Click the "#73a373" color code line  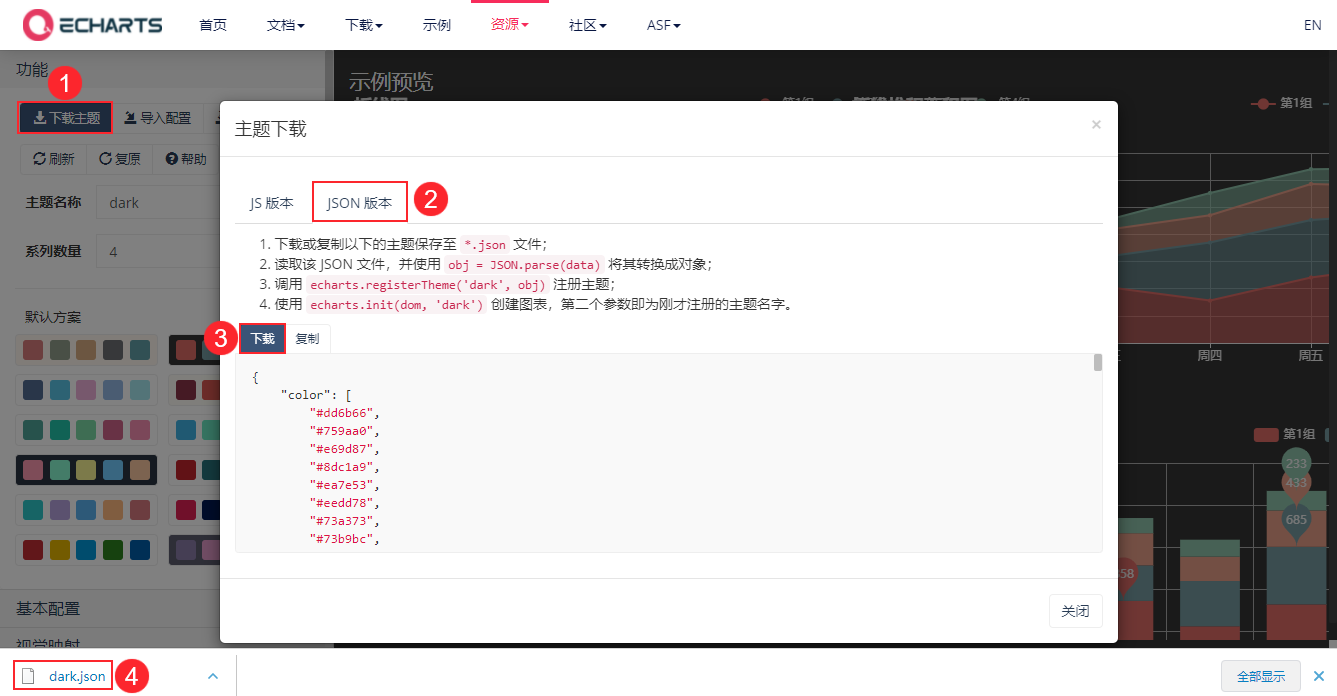346,521
